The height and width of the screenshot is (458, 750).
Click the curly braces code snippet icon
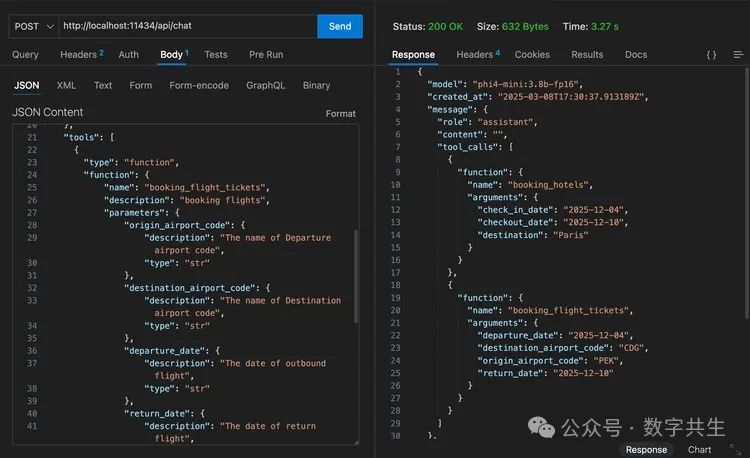[711, 55]
